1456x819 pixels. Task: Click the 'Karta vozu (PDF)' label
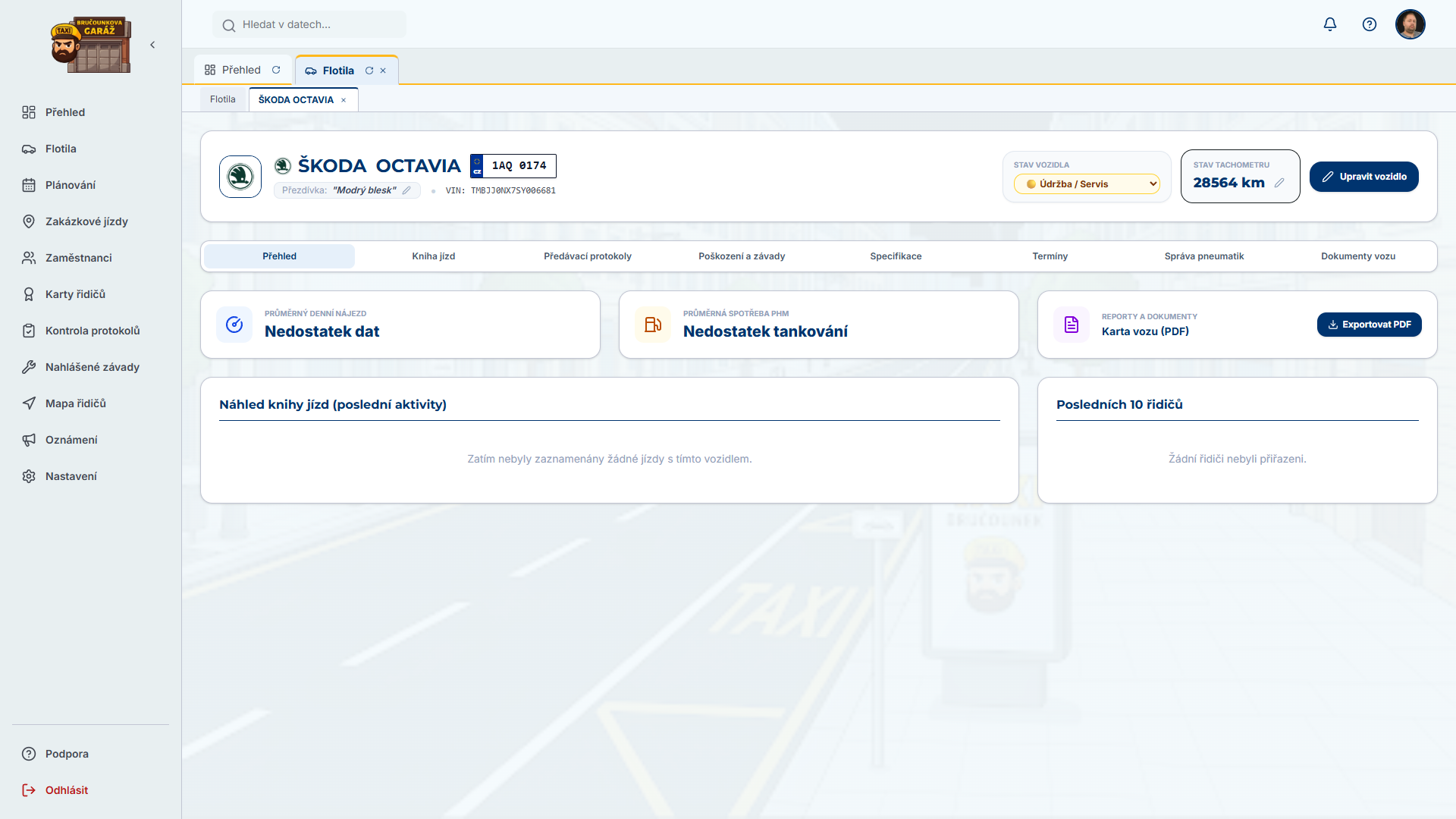click(x=1145, y=331)
